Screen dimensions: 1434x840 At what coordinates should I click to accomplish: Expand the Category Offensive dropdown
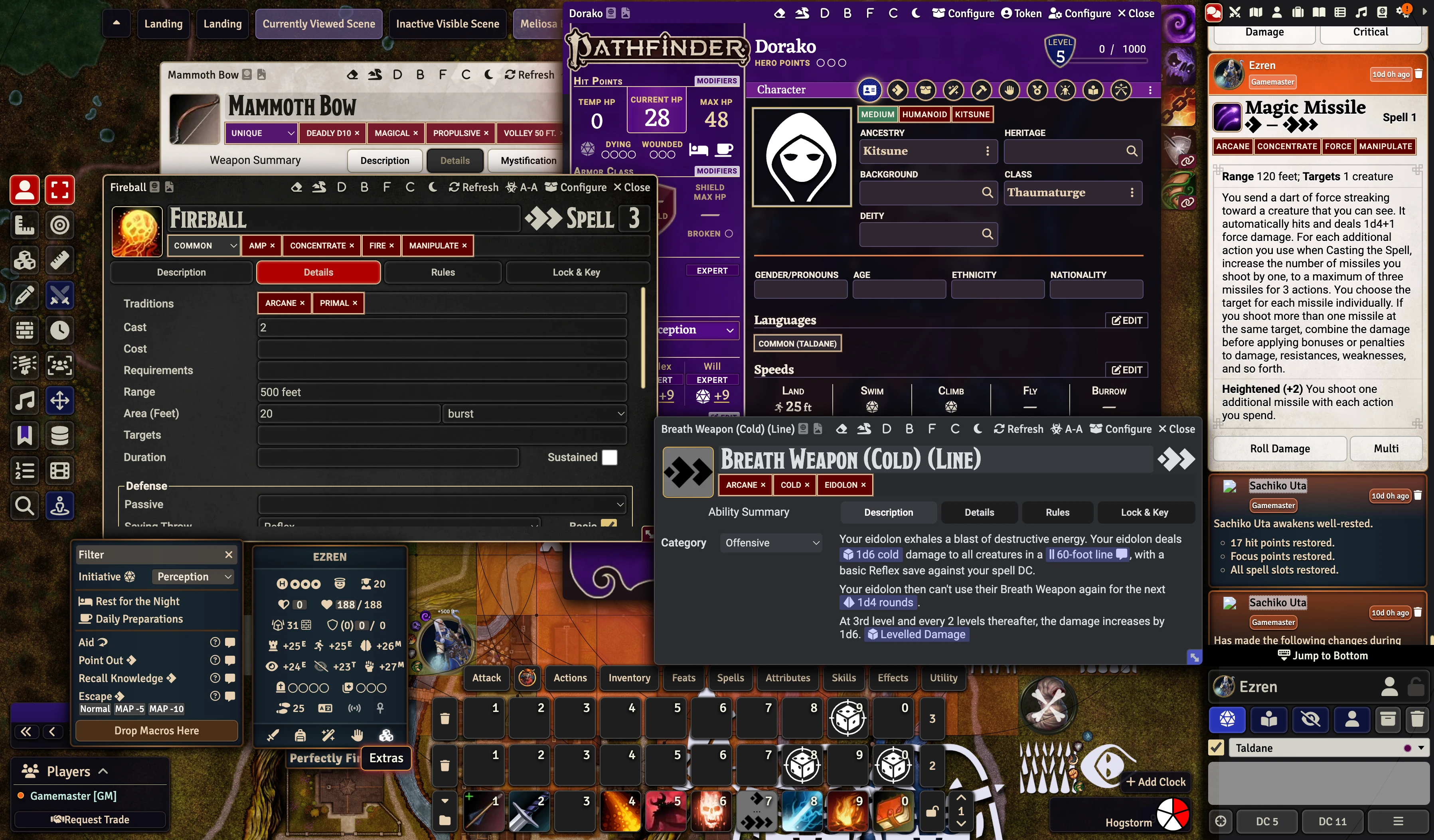[771, 542]
